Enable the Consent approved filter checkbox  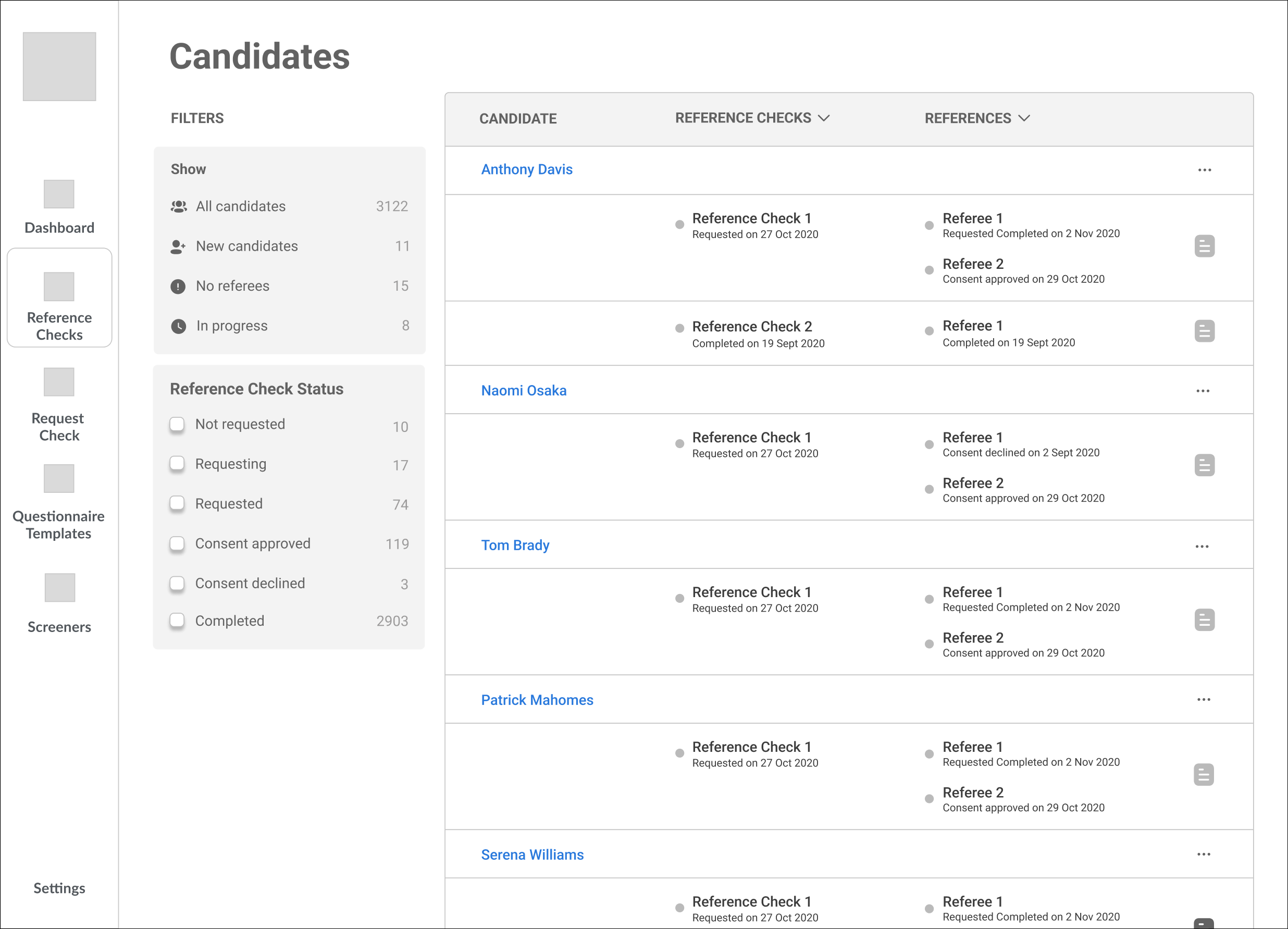pyautogui.click(x=177, y=543)
